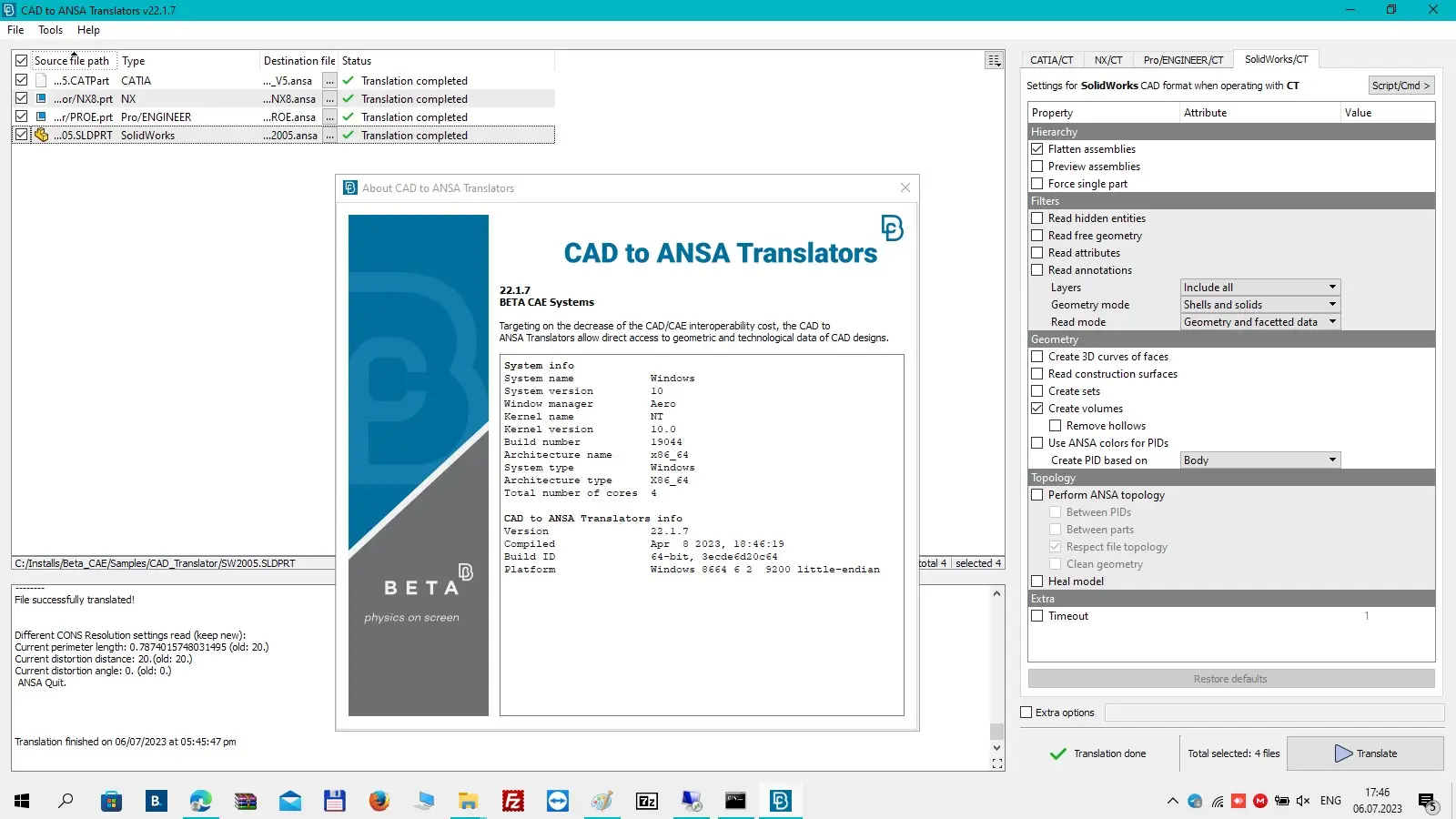
Task: Open Geometry mode dropdown Shells and solids
Action: tap(1260, 304)
